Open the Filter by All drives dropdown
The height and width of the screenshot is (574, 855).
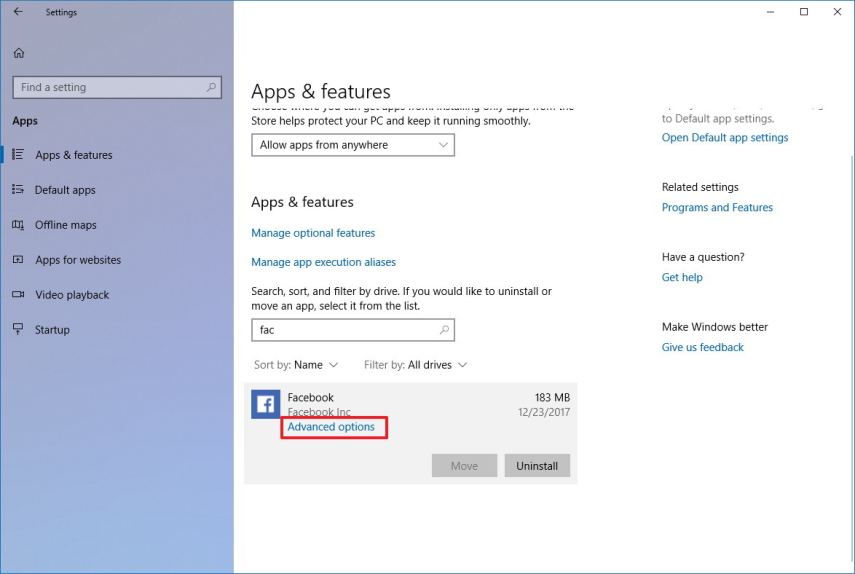point(416,365)
